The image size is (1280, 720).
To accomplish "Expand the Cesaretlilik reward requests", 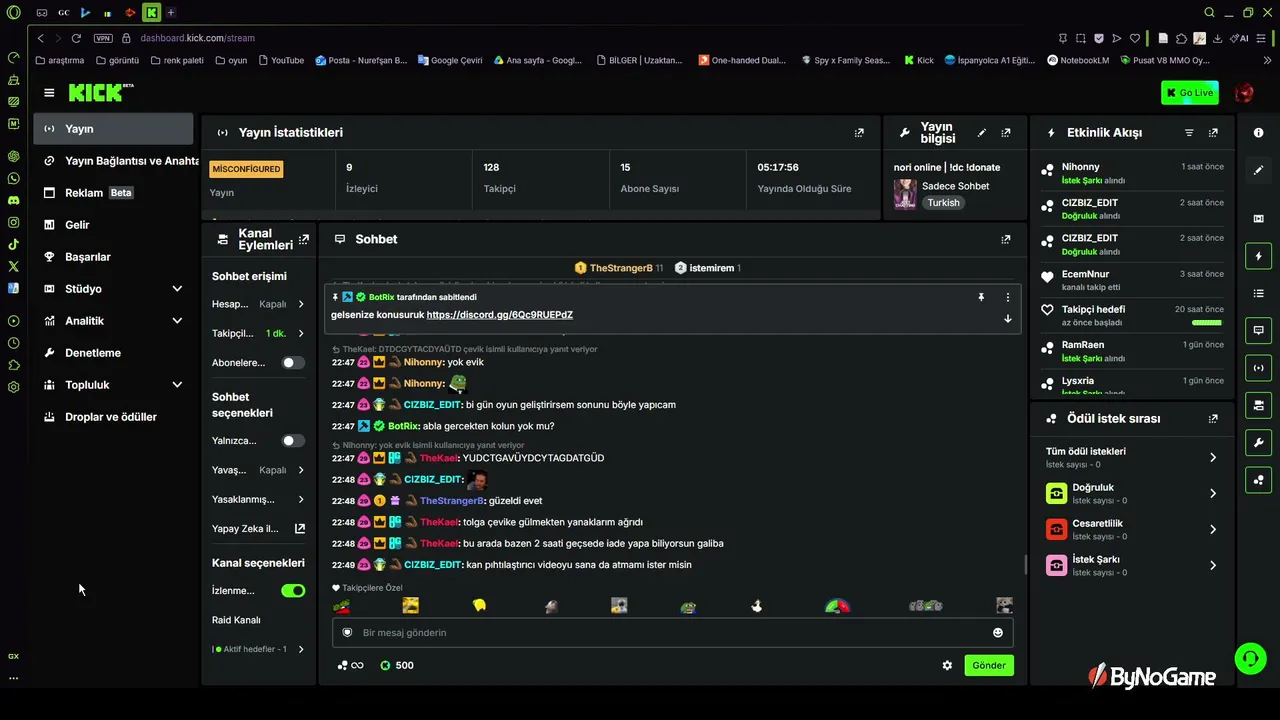I will click(1131, 529).
